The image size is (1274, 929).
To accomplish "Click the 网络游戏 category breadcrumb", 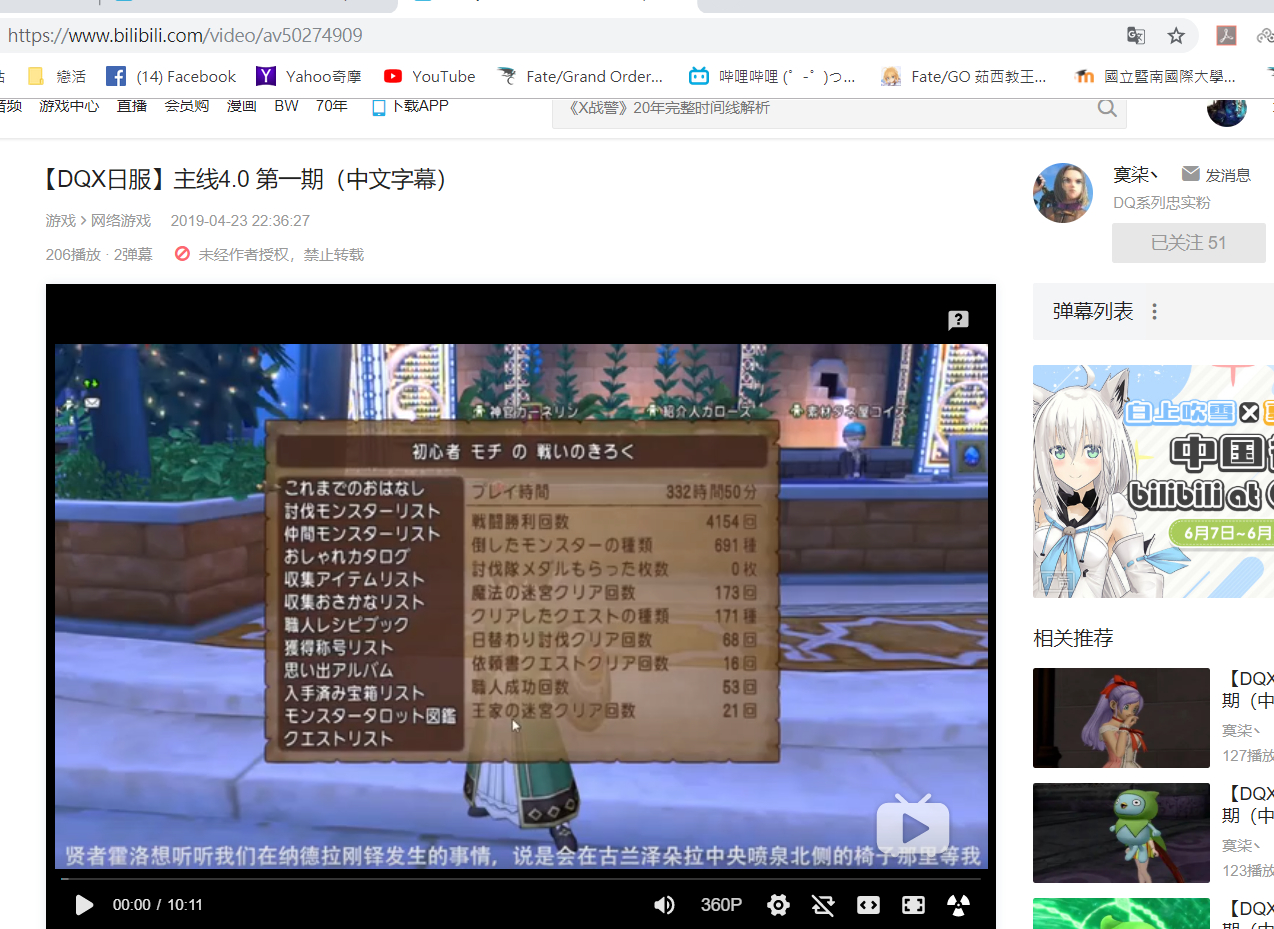I will click(x=121, y=221).
